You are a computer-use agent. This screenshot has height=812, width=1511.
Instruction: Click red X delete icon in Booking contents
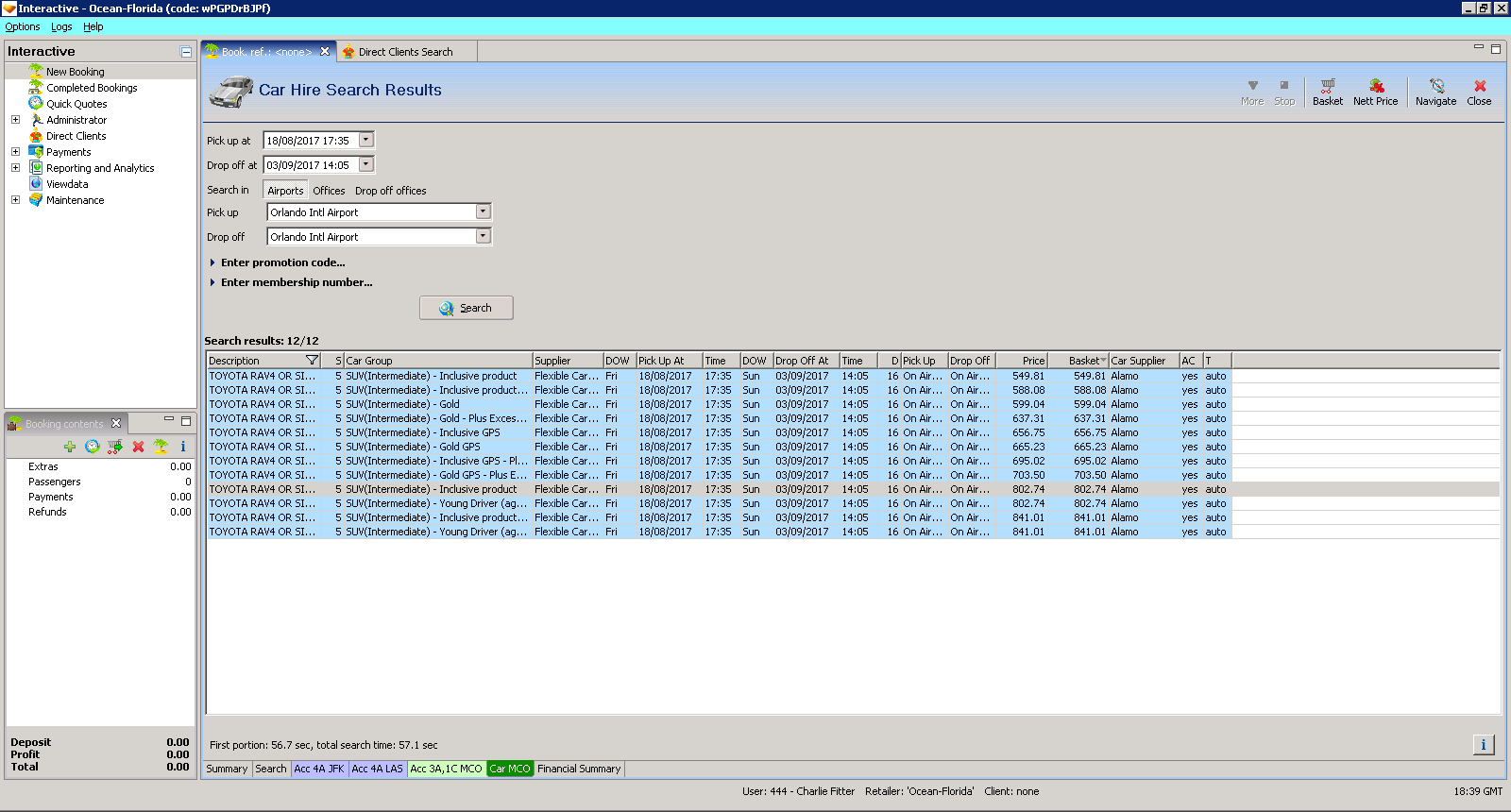pyautogui.click(x=138, y=447)
